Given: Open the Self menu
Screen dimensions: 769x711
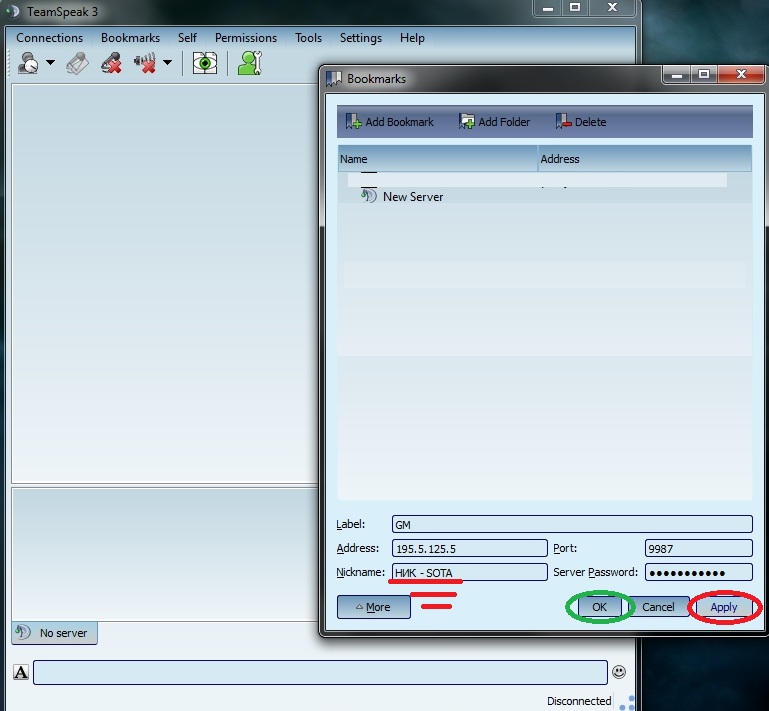Looking at the screenshot, I should (x=187, y=38).
